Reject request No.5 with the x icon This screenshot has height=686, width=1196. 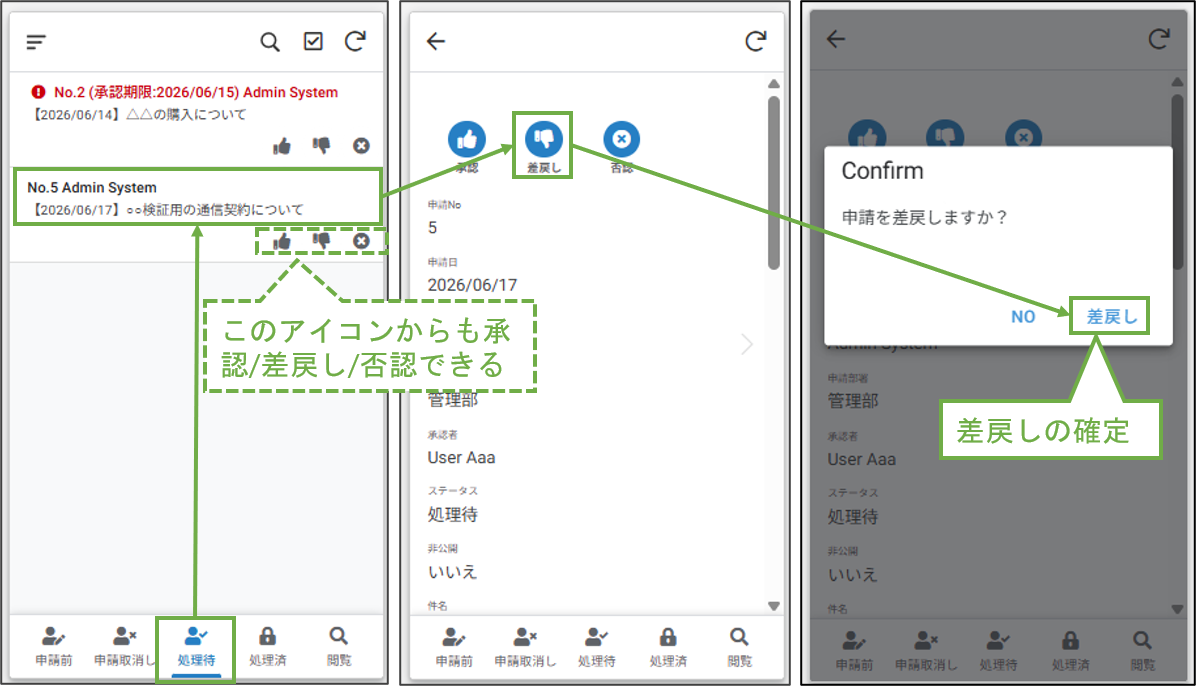click(362, 241)
